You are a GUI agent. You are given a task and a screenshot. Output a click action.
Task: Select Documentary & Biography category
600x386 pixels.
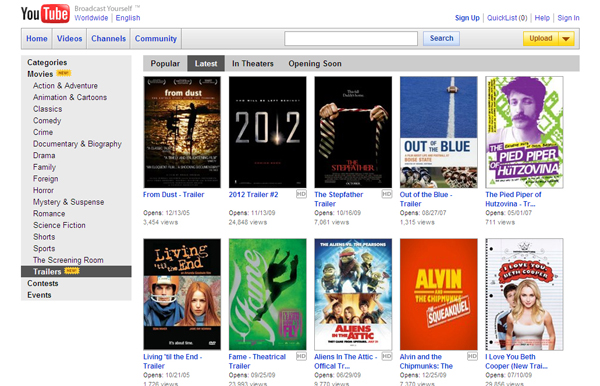tap(77, 144)
